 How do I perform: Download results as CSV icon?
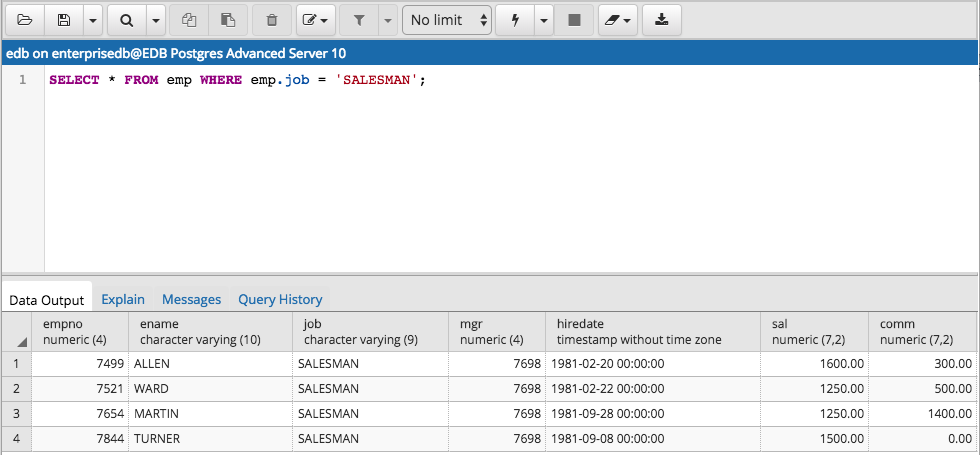pyautogui.click(x=662, y=20)
